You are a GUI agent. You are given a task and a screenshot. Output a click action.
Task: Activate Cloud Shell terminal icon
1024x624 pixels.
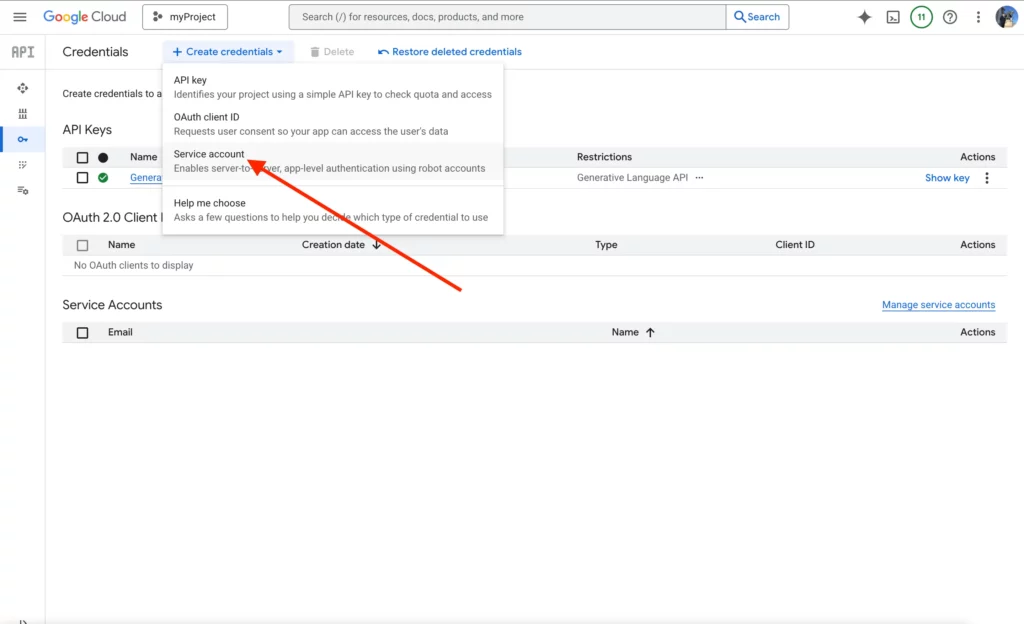click(x=893, y=18)
